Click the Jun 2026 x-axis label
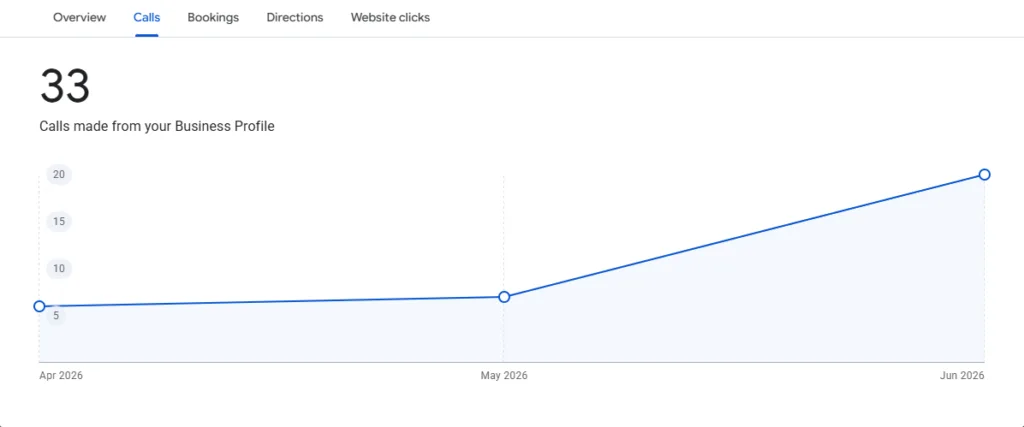The width and height of the screenshot is (1024, 427). pos(962,375)
